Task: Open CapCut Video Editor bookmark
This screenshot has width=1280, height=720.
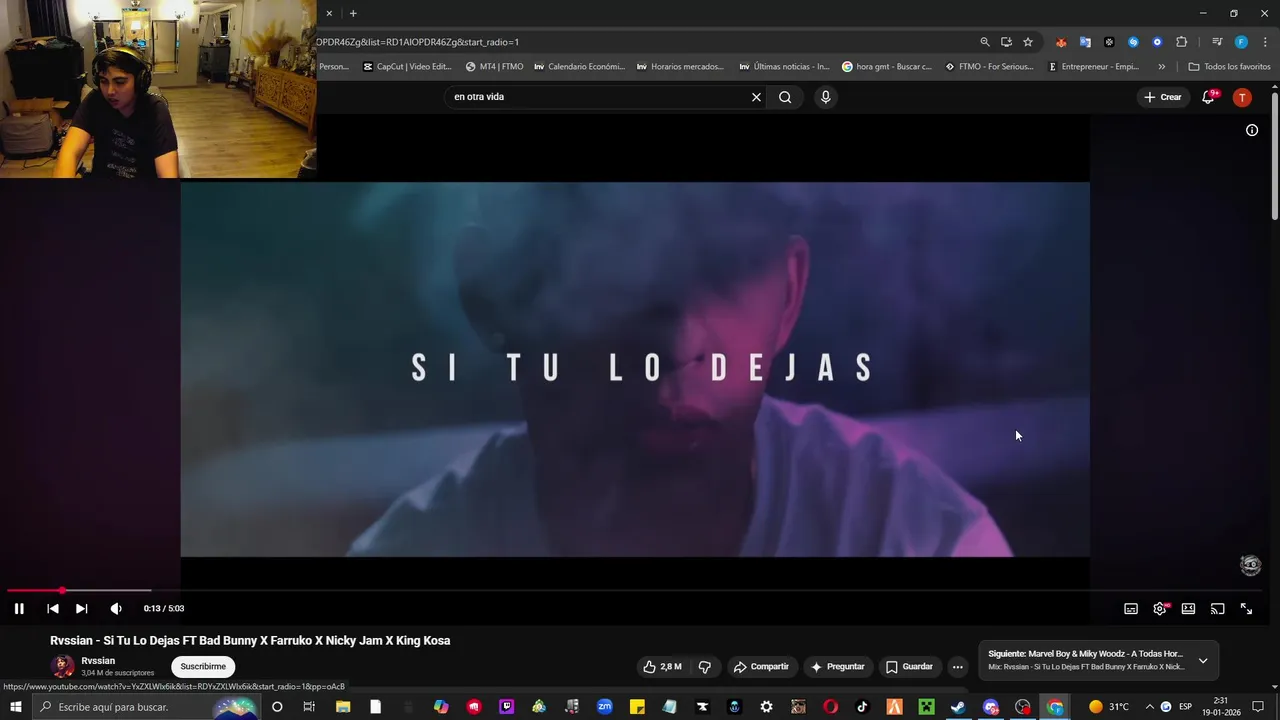Action: click(407, 67)
